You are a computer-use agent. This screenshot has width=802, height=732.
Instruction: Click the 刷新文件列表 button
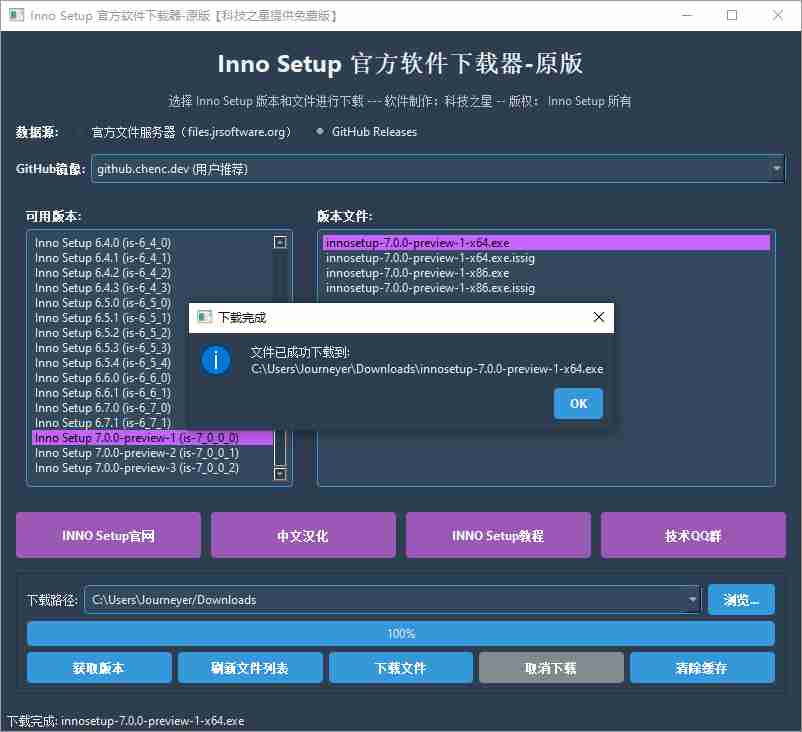250,668
